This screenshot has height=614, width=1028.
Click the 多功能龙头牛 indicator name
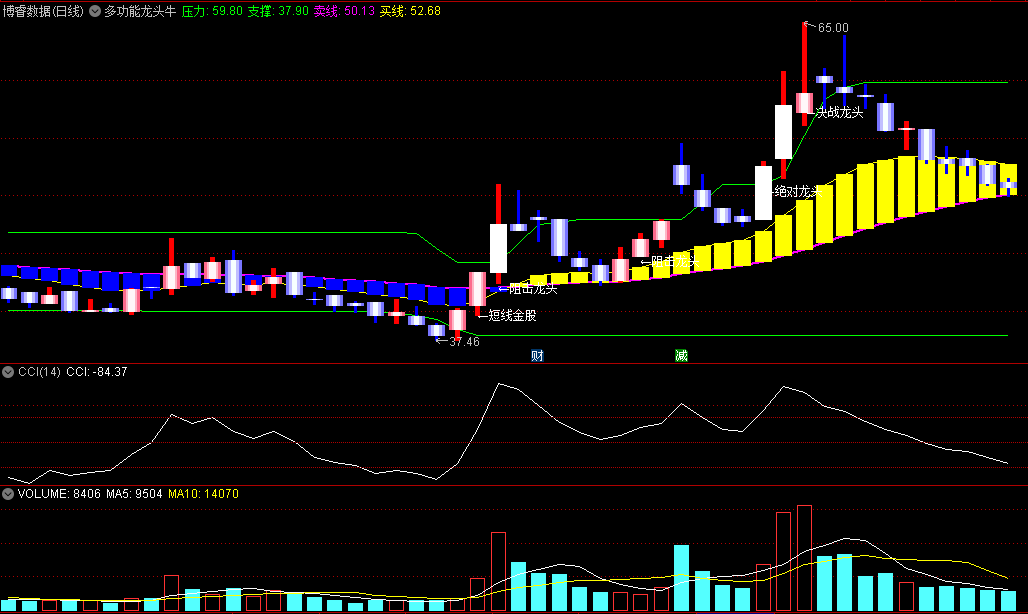140,11
